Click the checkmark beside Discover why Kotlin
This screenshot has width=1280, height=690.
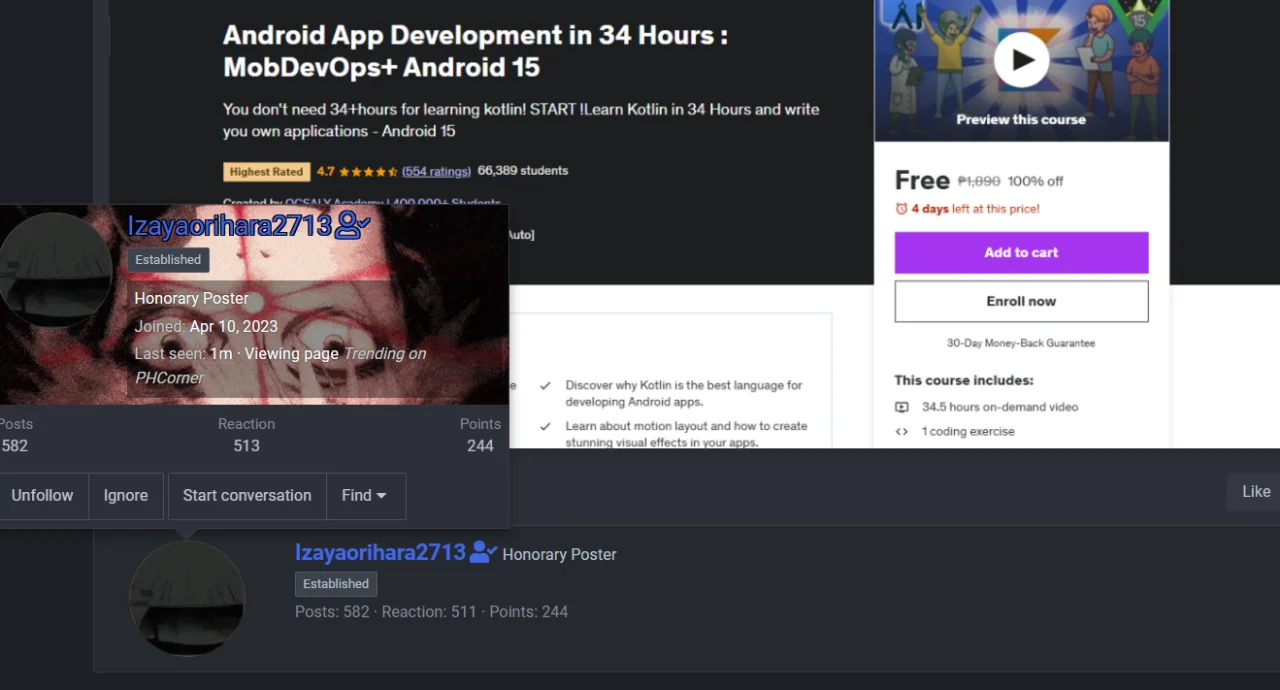(545, 385)
